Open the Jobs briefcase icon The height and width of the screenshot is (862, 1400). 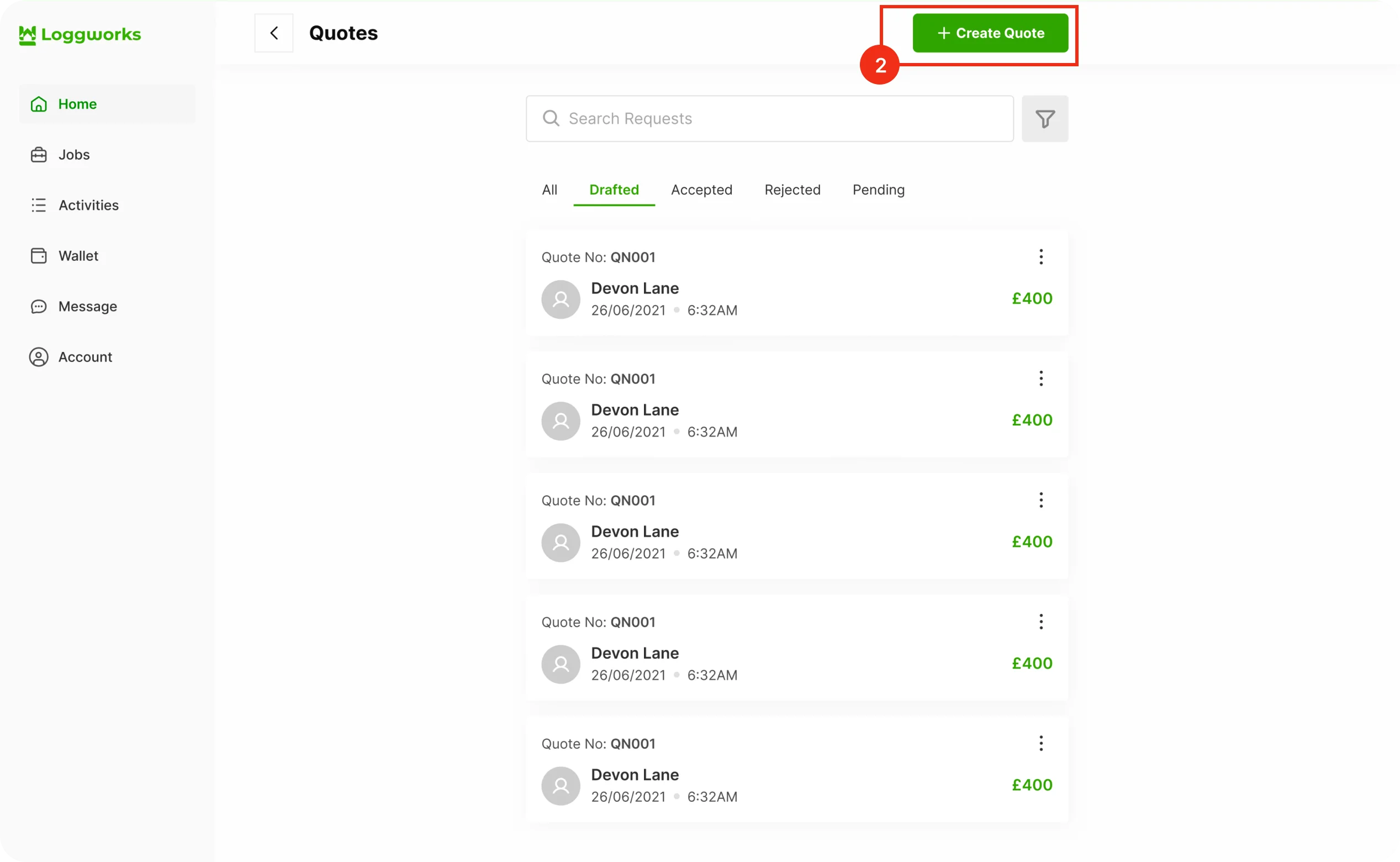tap(39, 155)
